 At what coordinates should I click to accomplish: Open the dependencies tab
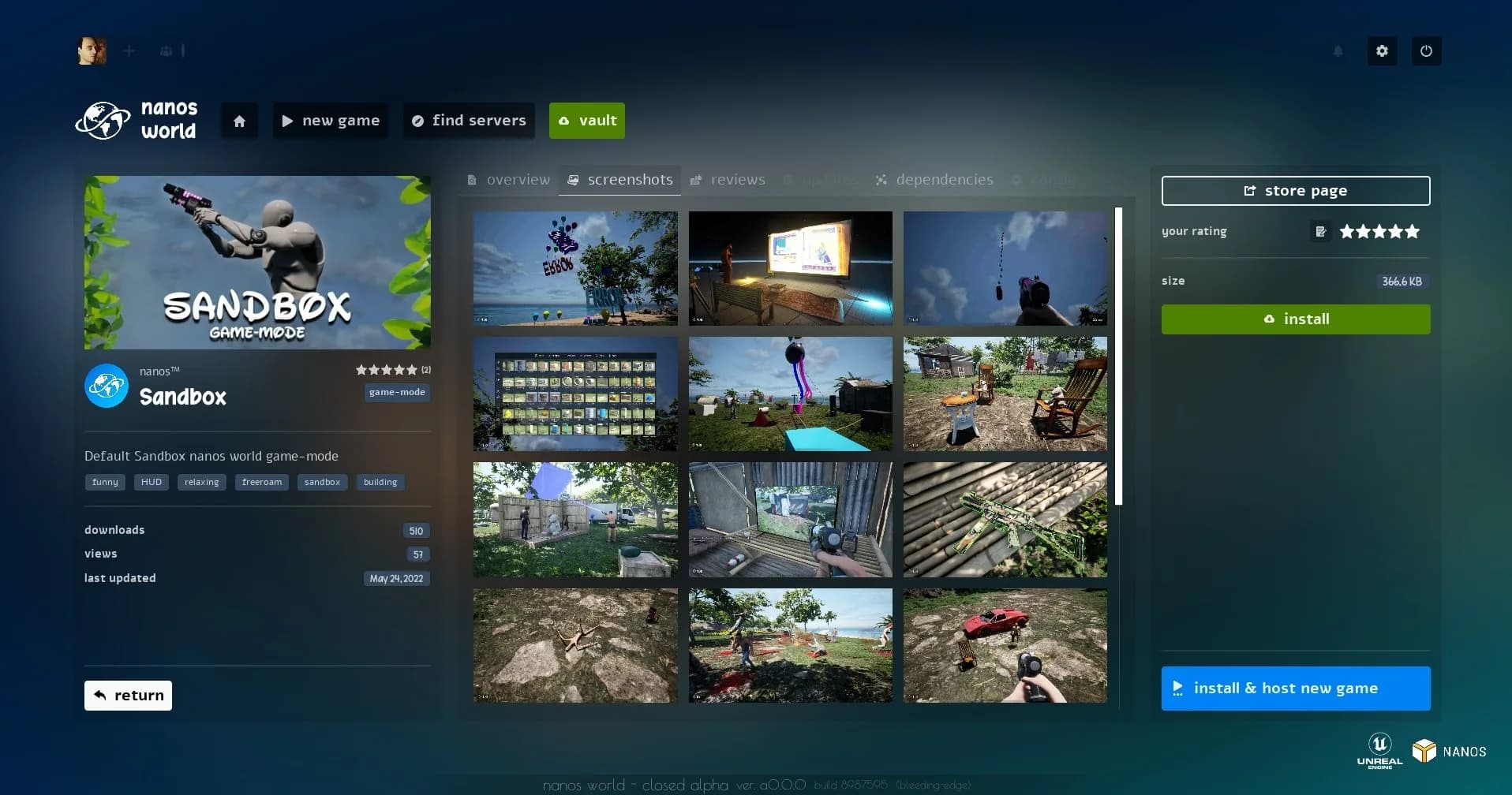934,180
